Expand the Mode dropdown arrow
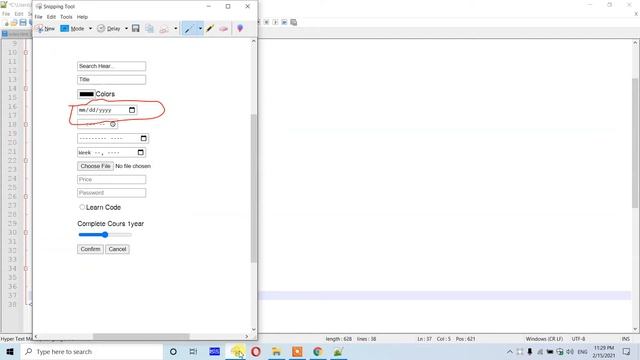The height and width of the screenshot is (360, 640). (90, 29)
